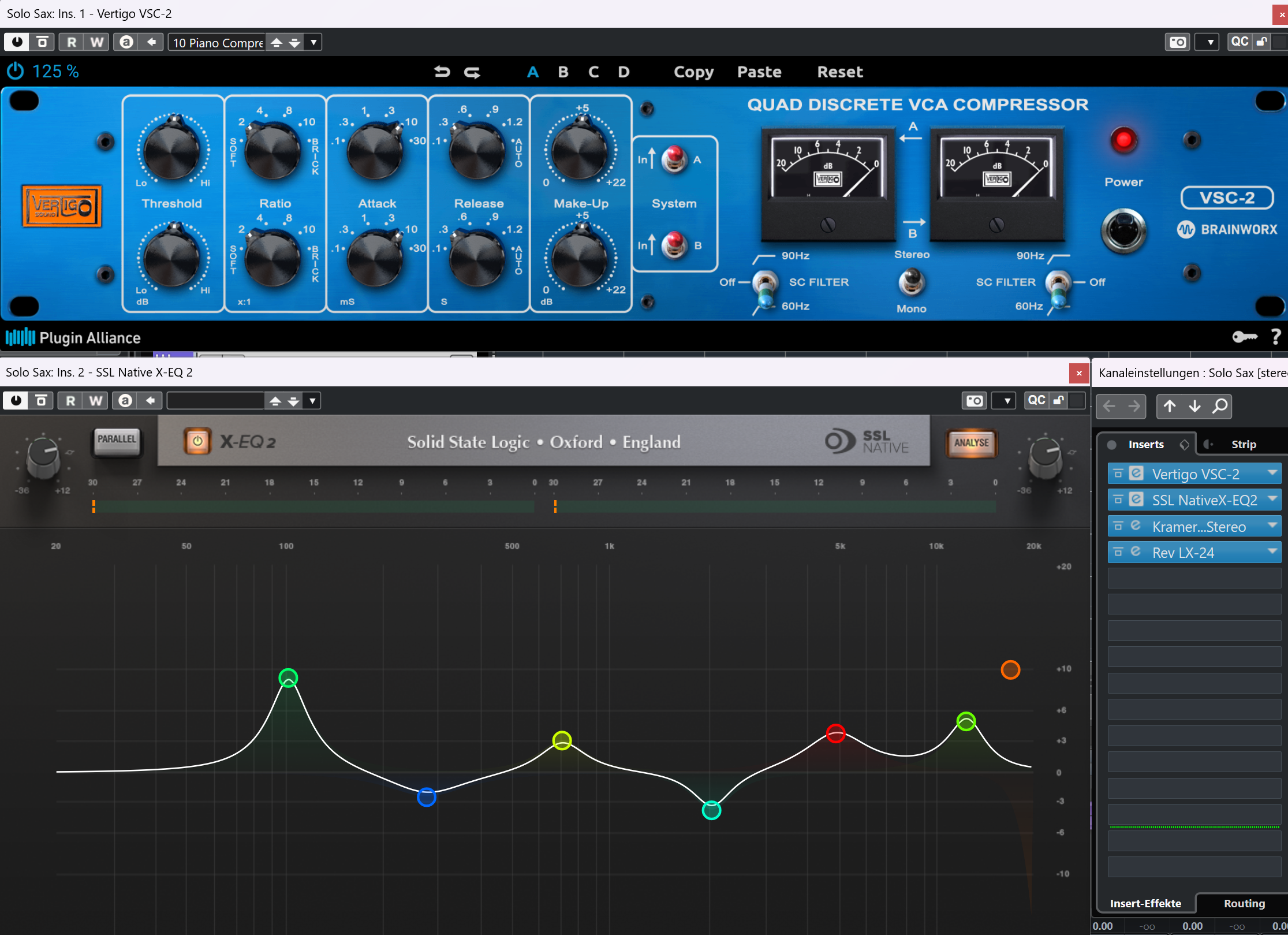This screenshot has width=1288, height=935.
Task: Click the redo arrow in the VSC-2 toolbar
Action: click(x=472, y=72)
